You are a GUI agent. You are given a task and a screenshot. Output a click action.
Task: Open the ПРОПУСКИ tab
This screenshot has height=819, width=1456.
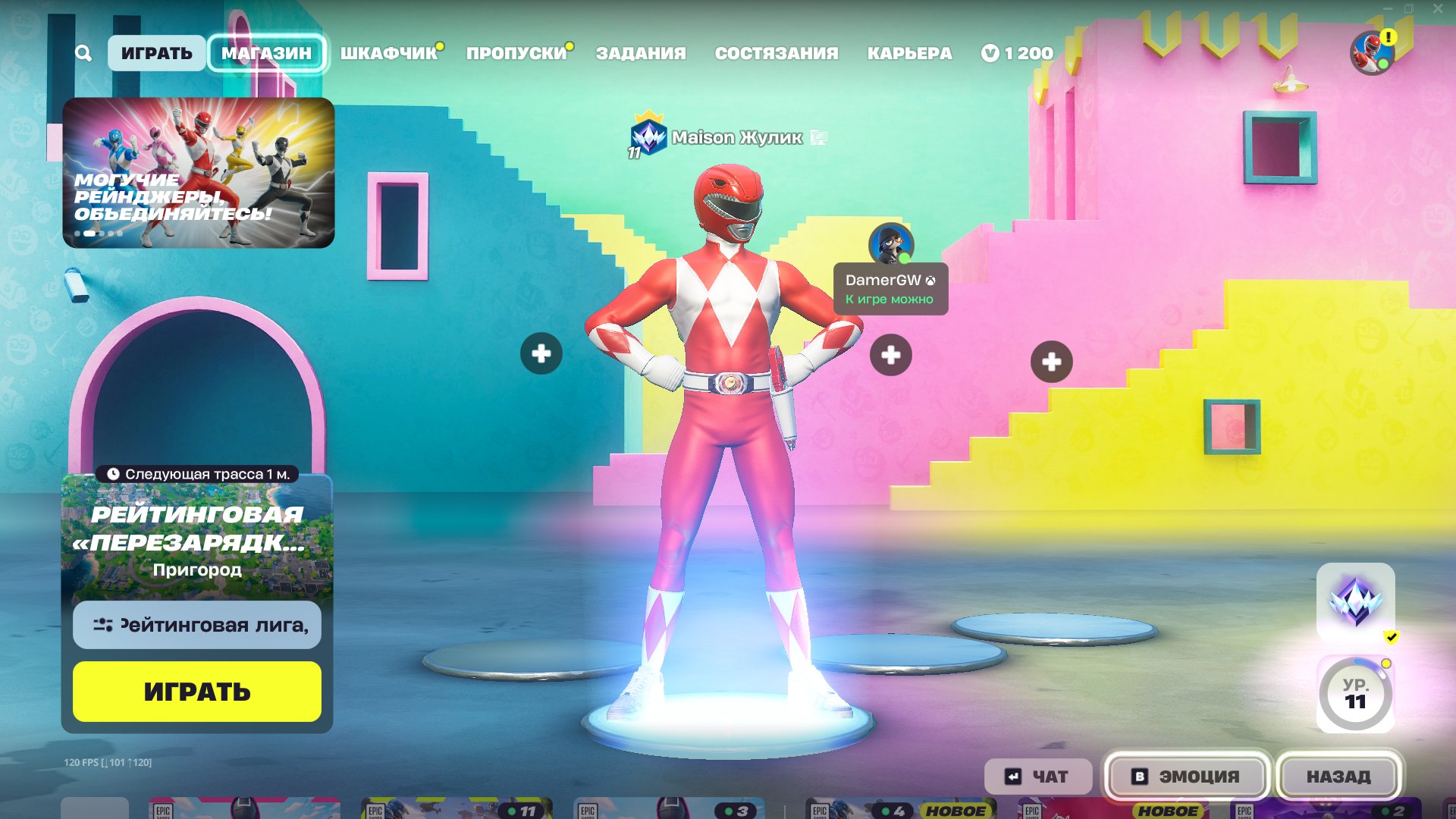(516, 53)
